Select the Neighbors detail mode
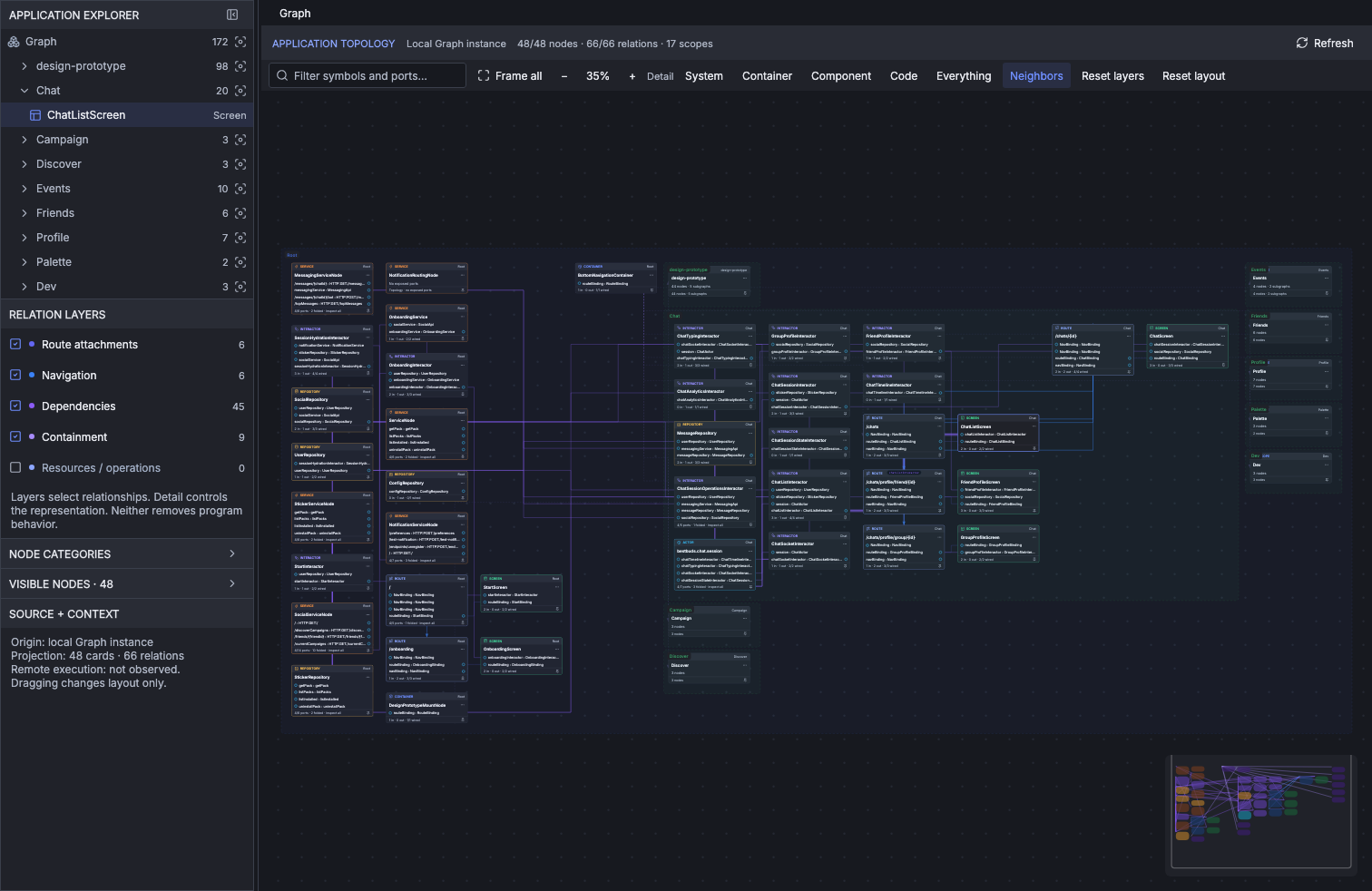The width and height of the screenshot is (1372, 891). (x=1036, y=76)
